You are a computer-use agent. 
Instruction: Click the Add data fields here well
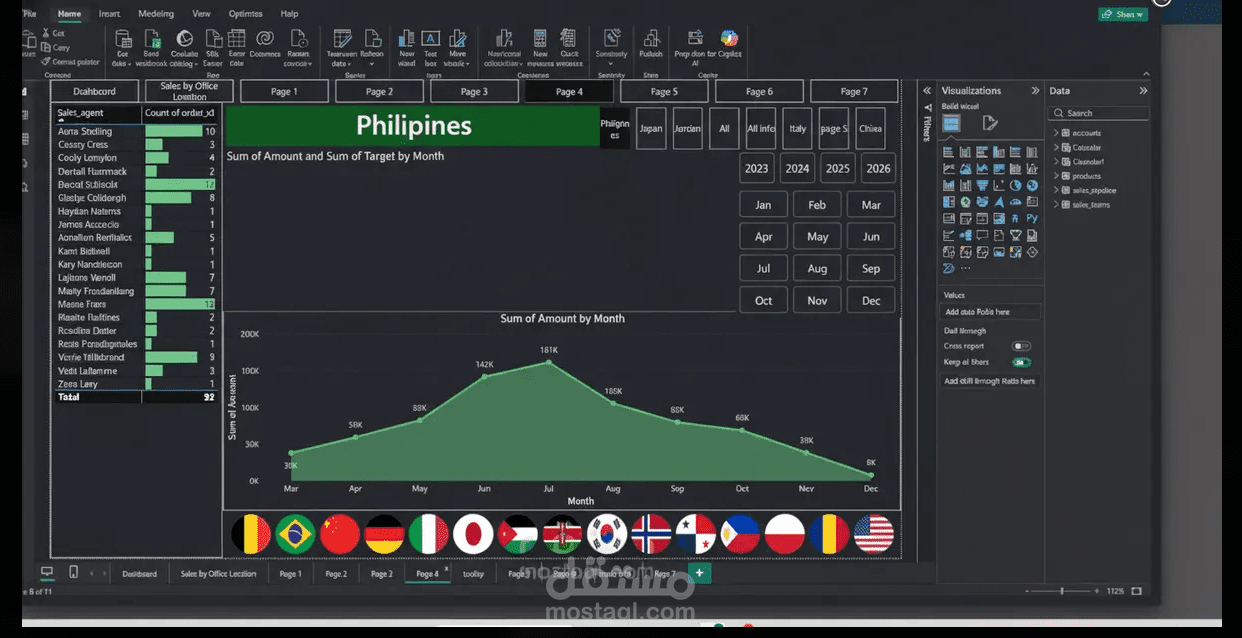tap(990, 312)
